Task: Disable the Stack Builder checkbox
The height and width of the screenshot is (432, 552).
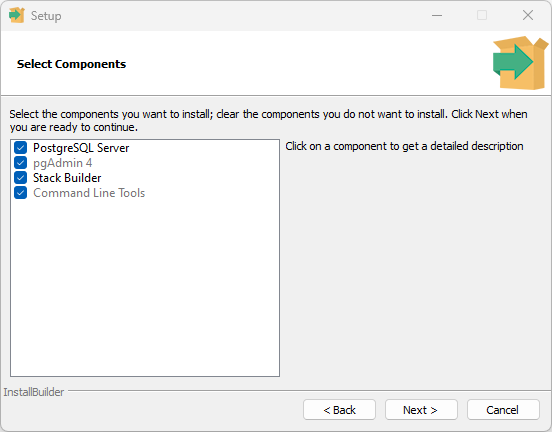Action: [20, 177]
